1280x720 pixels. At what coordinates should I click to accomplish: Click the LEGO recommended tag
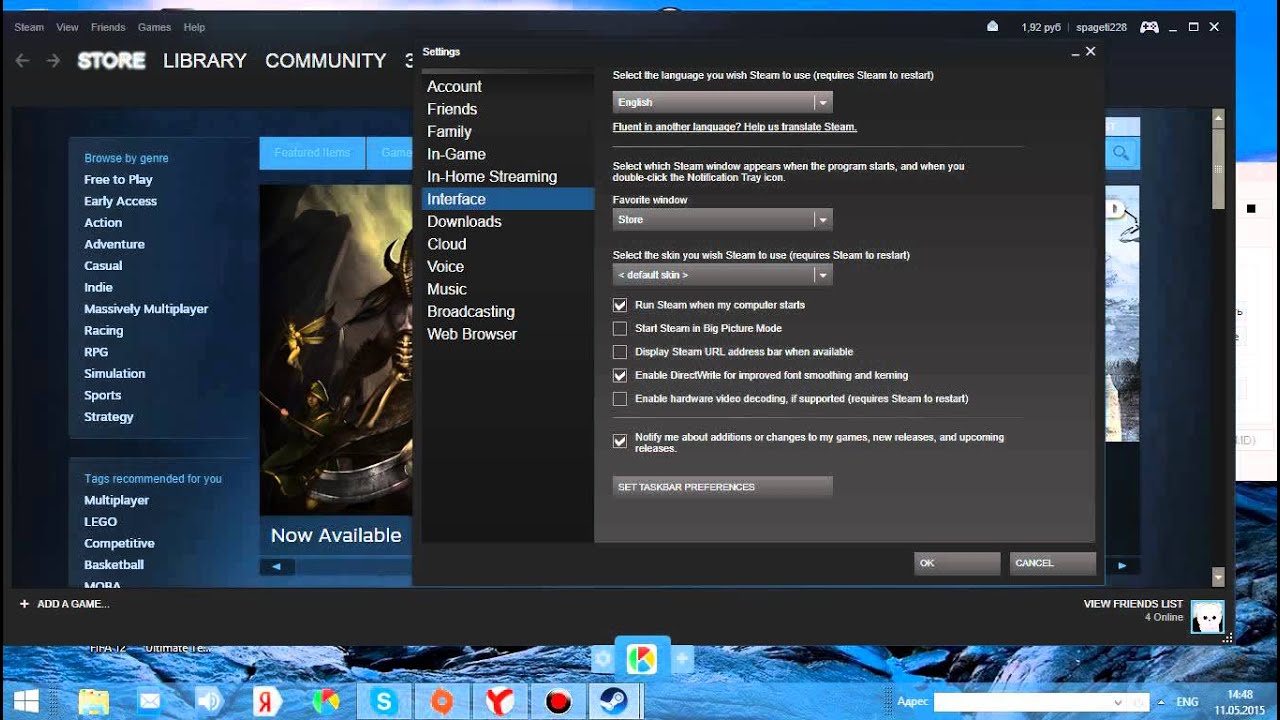[100, 522]
